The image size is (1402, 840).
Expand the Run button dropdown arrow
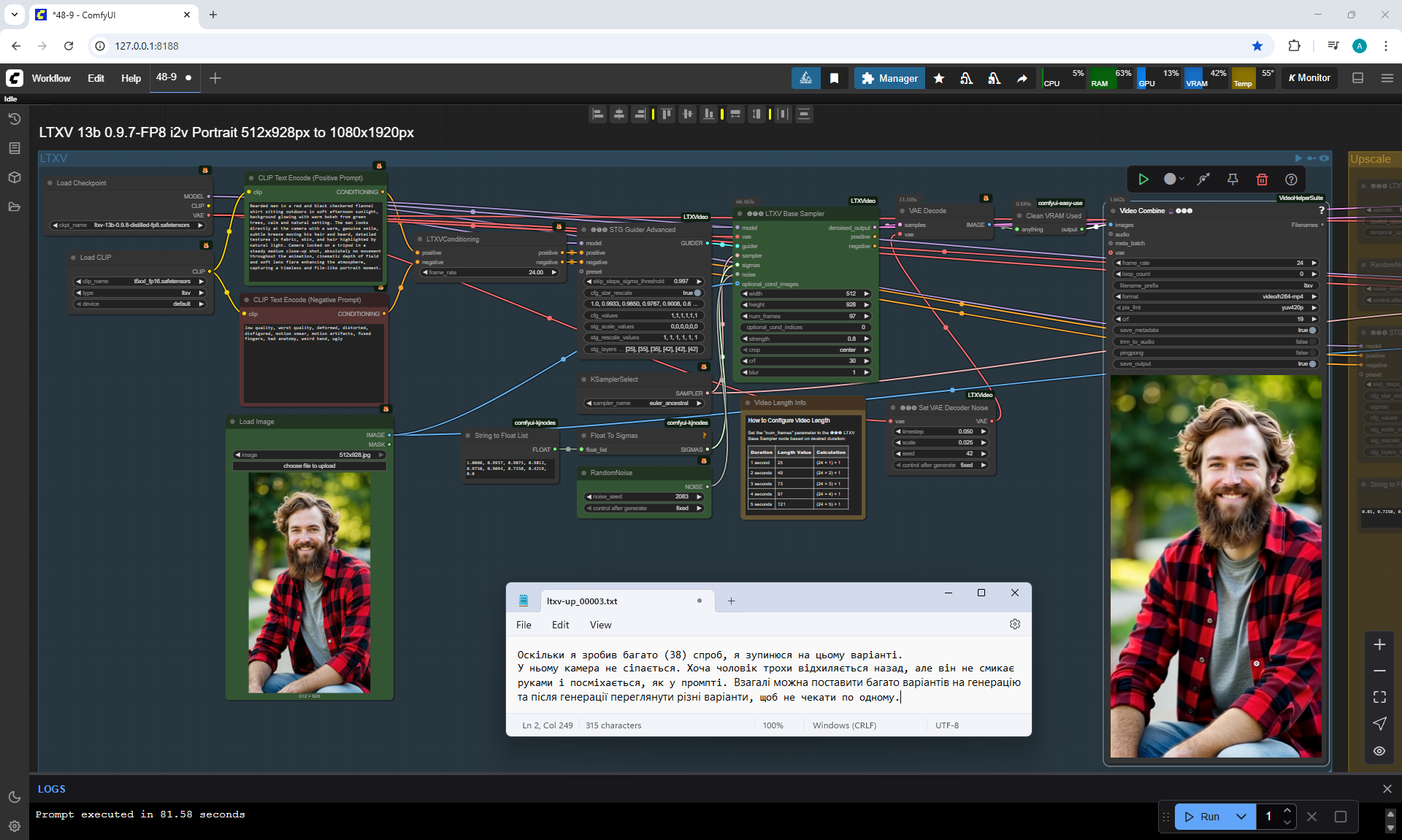pos(1241,817)
